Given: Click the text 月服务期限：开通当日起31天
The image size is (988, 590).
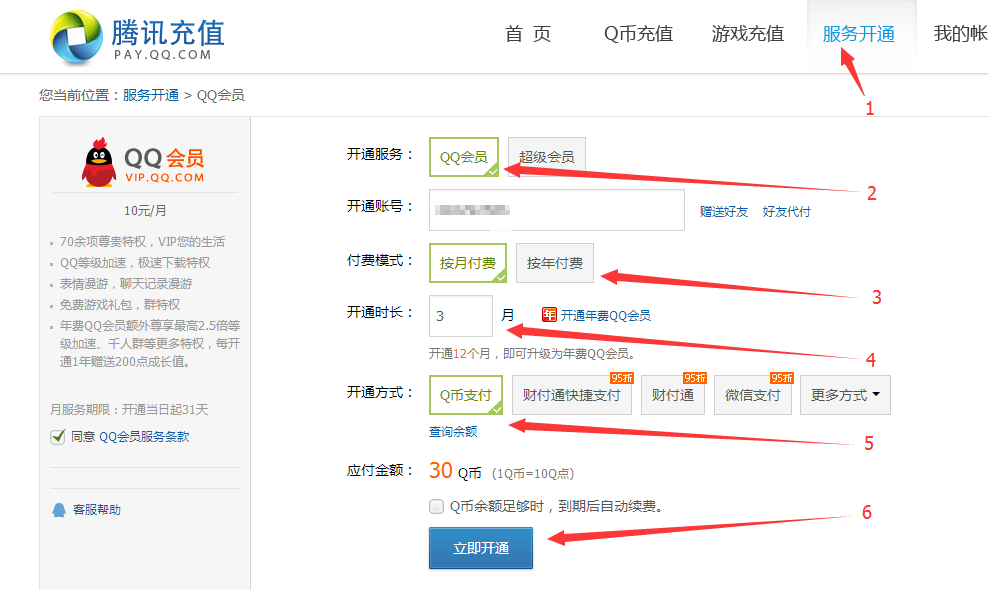Looking at the screenshot, I should [129, 410].
